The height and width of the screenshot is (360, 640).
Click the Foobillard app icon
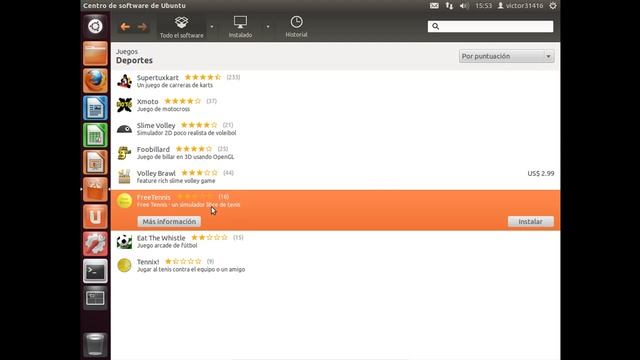pyautogui.click(x=124, y=153)
